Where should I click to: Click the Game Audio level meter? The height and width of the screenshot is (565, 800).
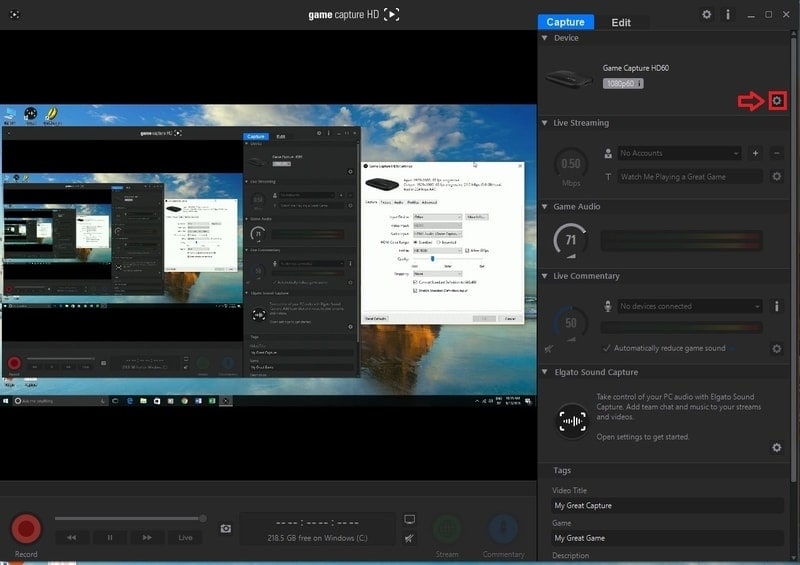[x=682, y=240]
